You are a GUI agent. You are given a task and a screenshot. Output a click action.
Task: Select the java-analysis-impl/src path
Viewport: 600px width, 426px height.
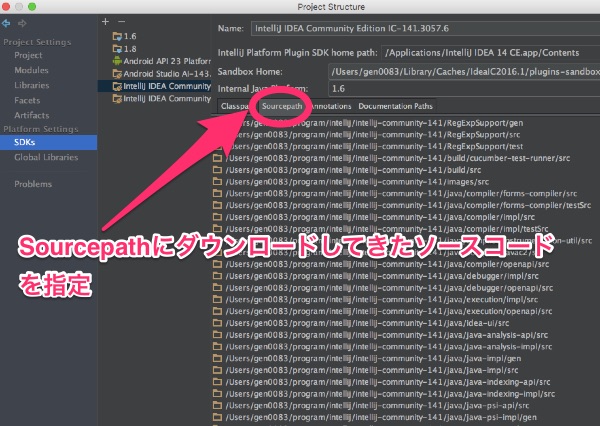click(389, 347)
